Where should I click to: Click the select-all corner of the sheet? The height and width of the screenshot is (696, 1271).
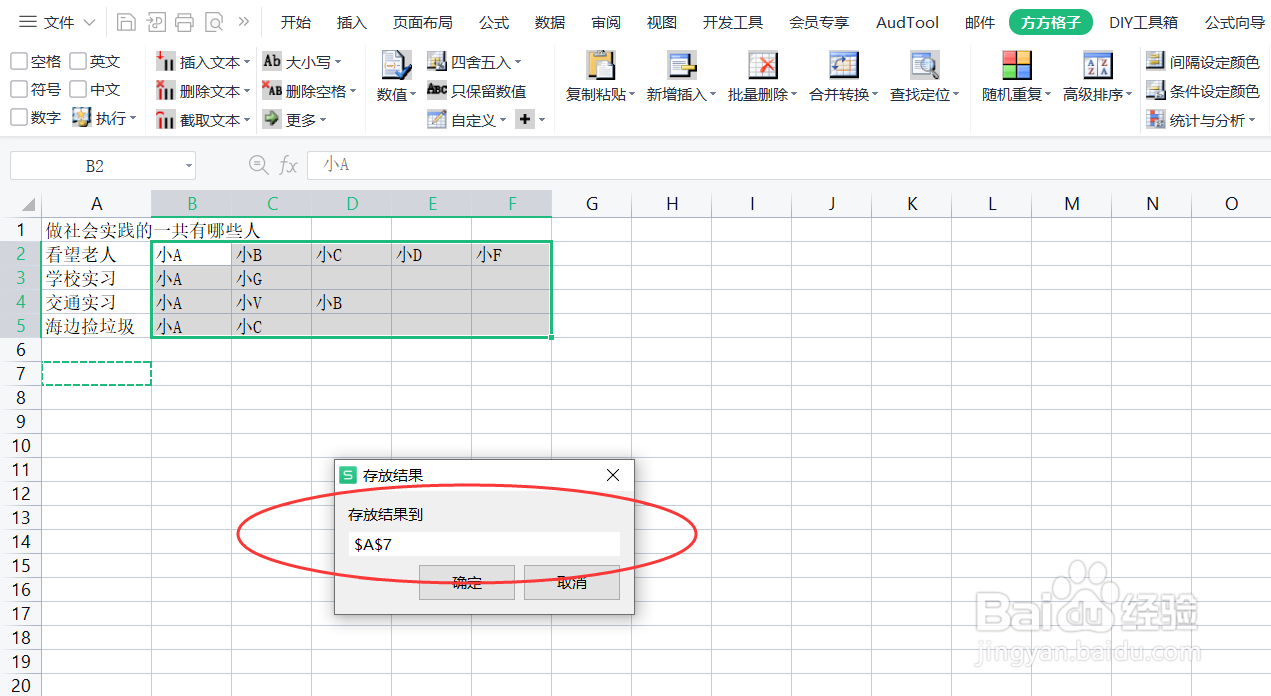coord(27,204)
